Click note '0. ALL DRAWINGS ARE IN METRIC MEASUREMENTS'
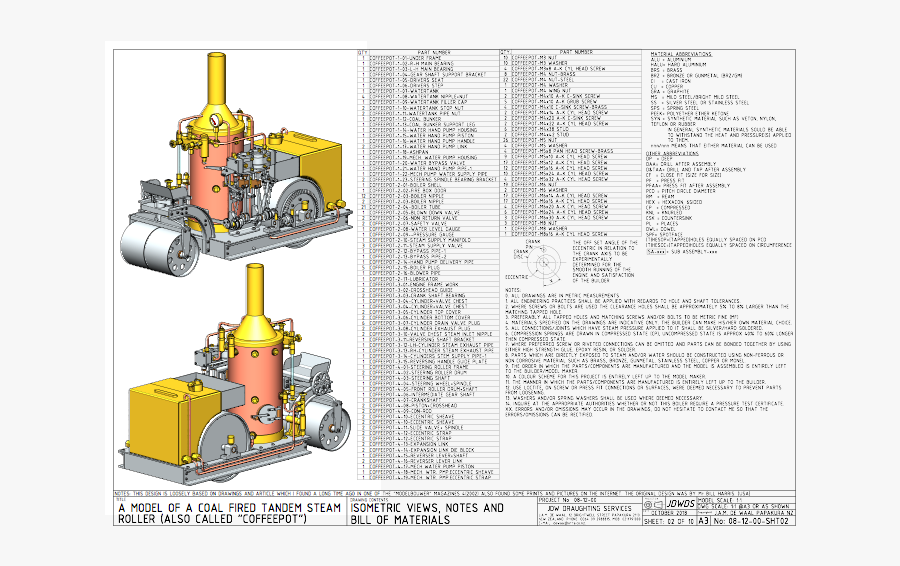 point(562,296)
